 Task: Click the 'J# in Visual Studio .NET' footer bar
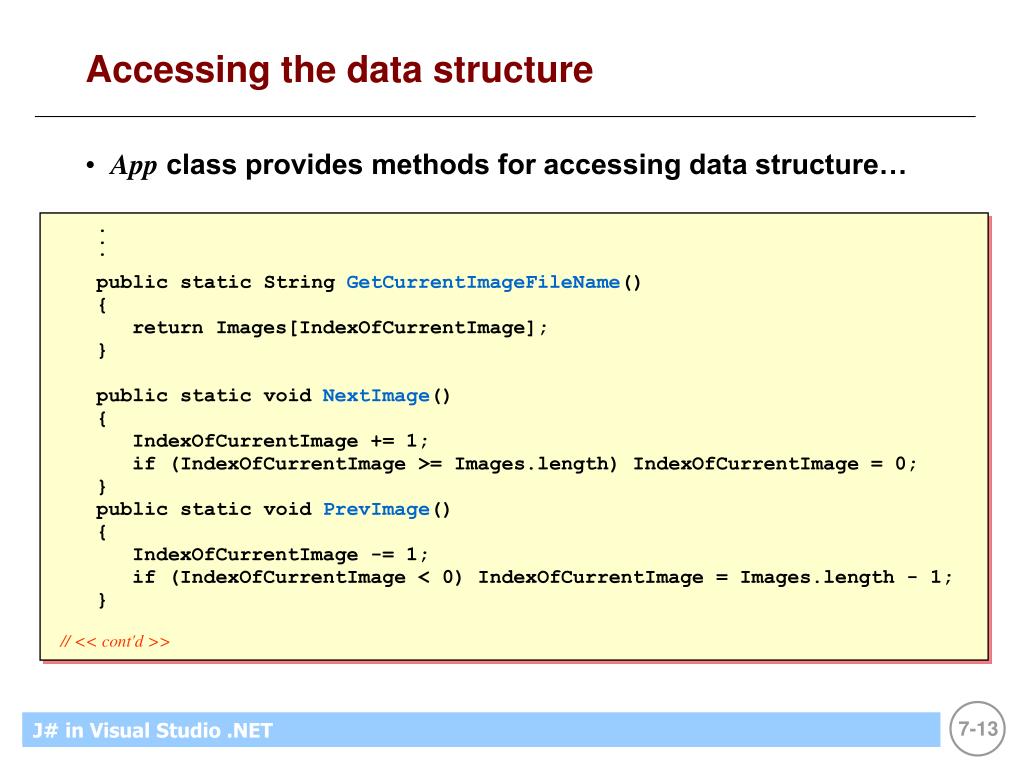click(481, 729)
